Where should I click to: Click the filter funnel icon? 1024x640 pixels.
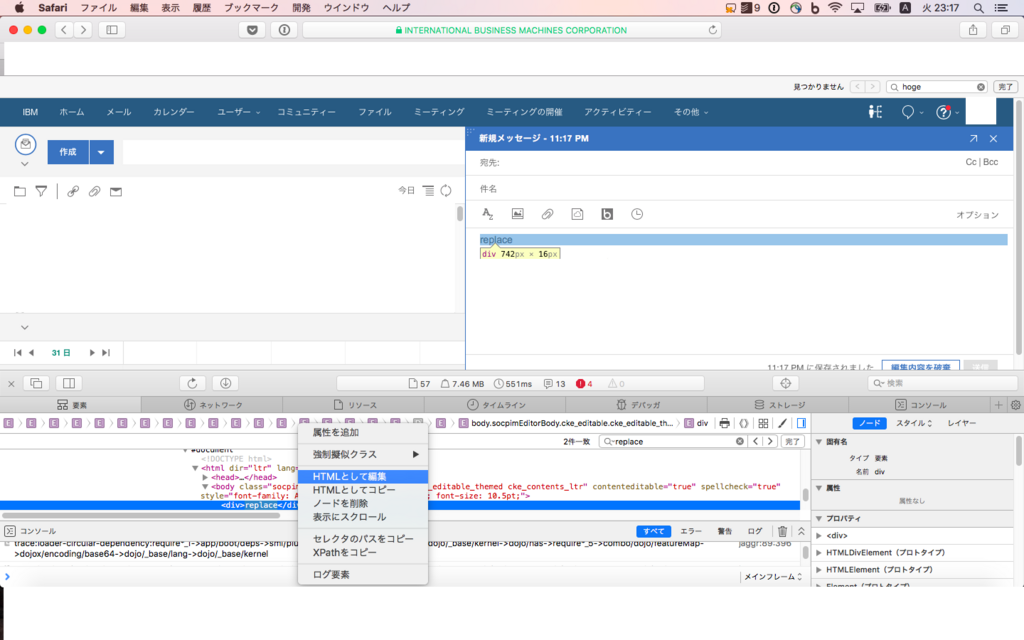pyautogui.click(x=41, y=191)
